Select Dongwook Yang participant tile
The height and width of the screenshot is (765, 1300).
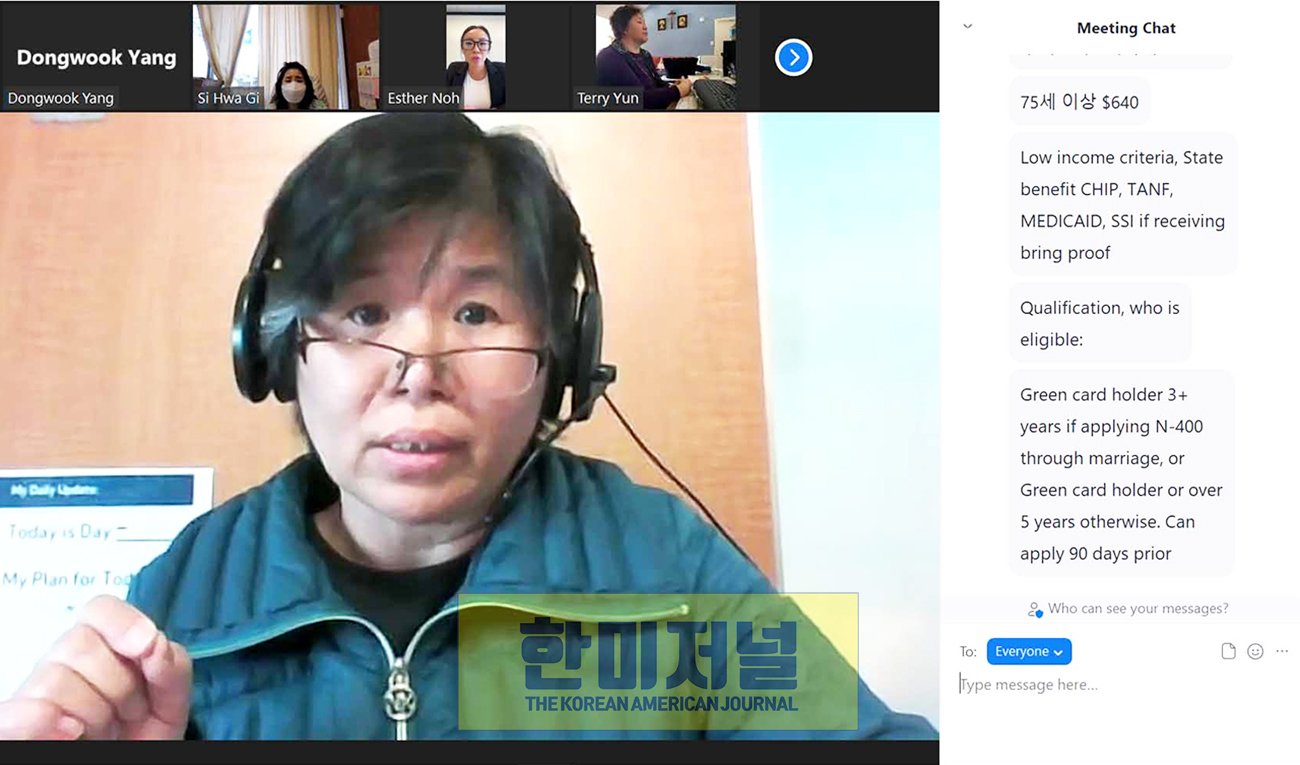click(x=95, y=57)
